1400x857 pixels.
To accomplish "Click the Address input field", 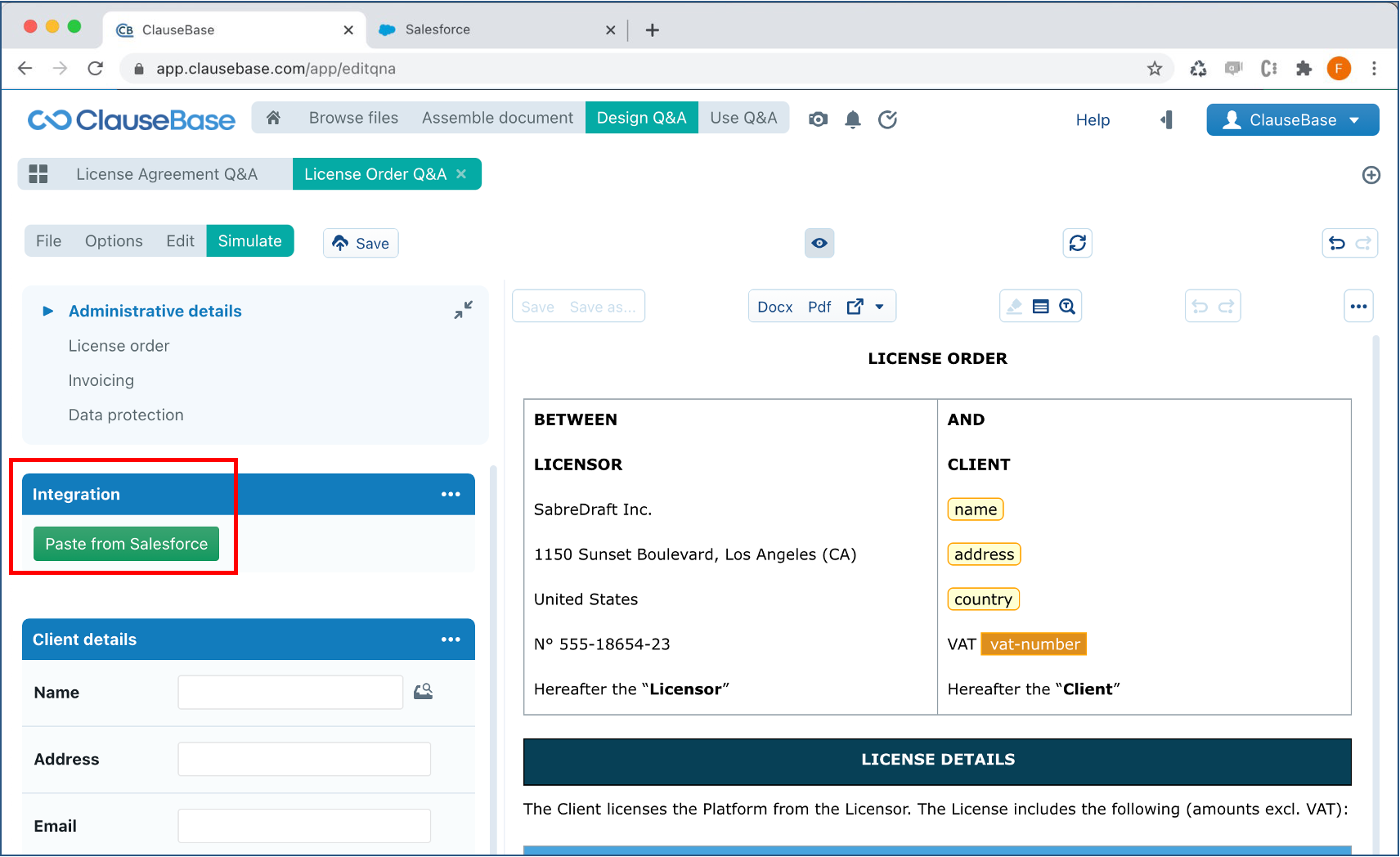I will 304,759.
